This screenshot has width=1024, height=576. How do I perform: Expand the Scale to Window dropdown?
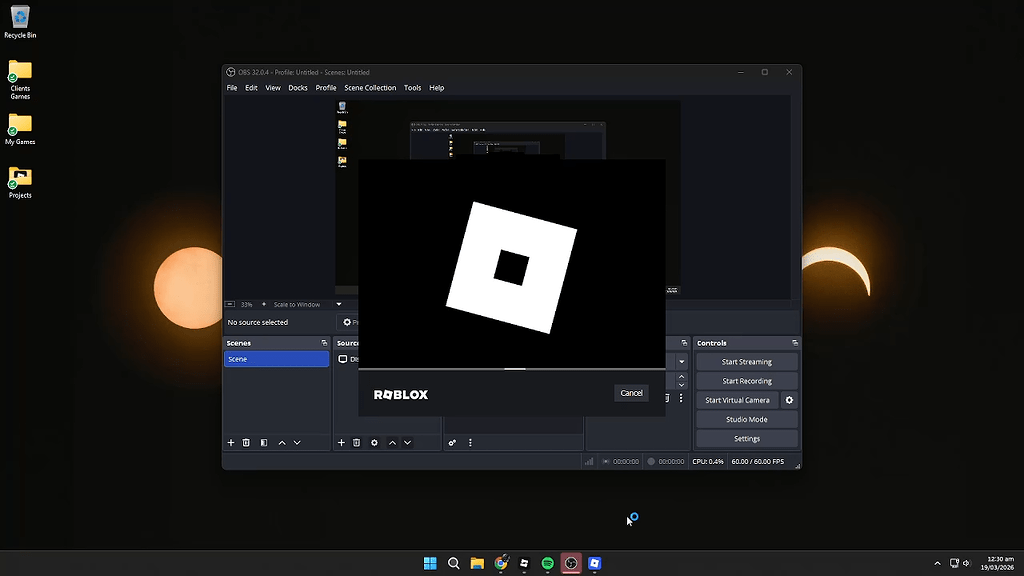338,304
